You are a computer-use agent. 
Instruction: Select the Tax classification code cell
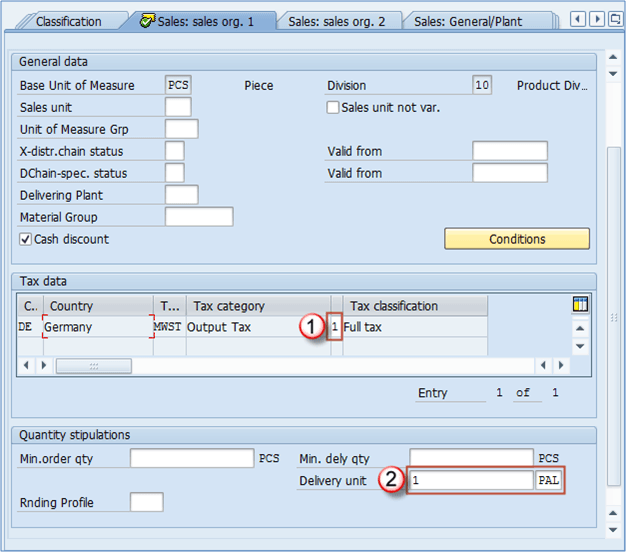pyautogui.click(x=336, y=327)
